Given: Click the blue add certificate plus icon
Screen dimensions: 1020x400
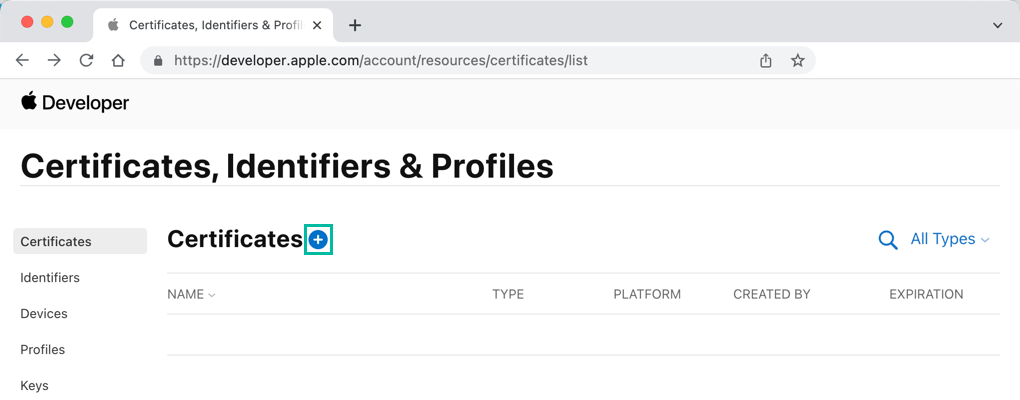Looking at the screenshot, I should click(318, 240).
